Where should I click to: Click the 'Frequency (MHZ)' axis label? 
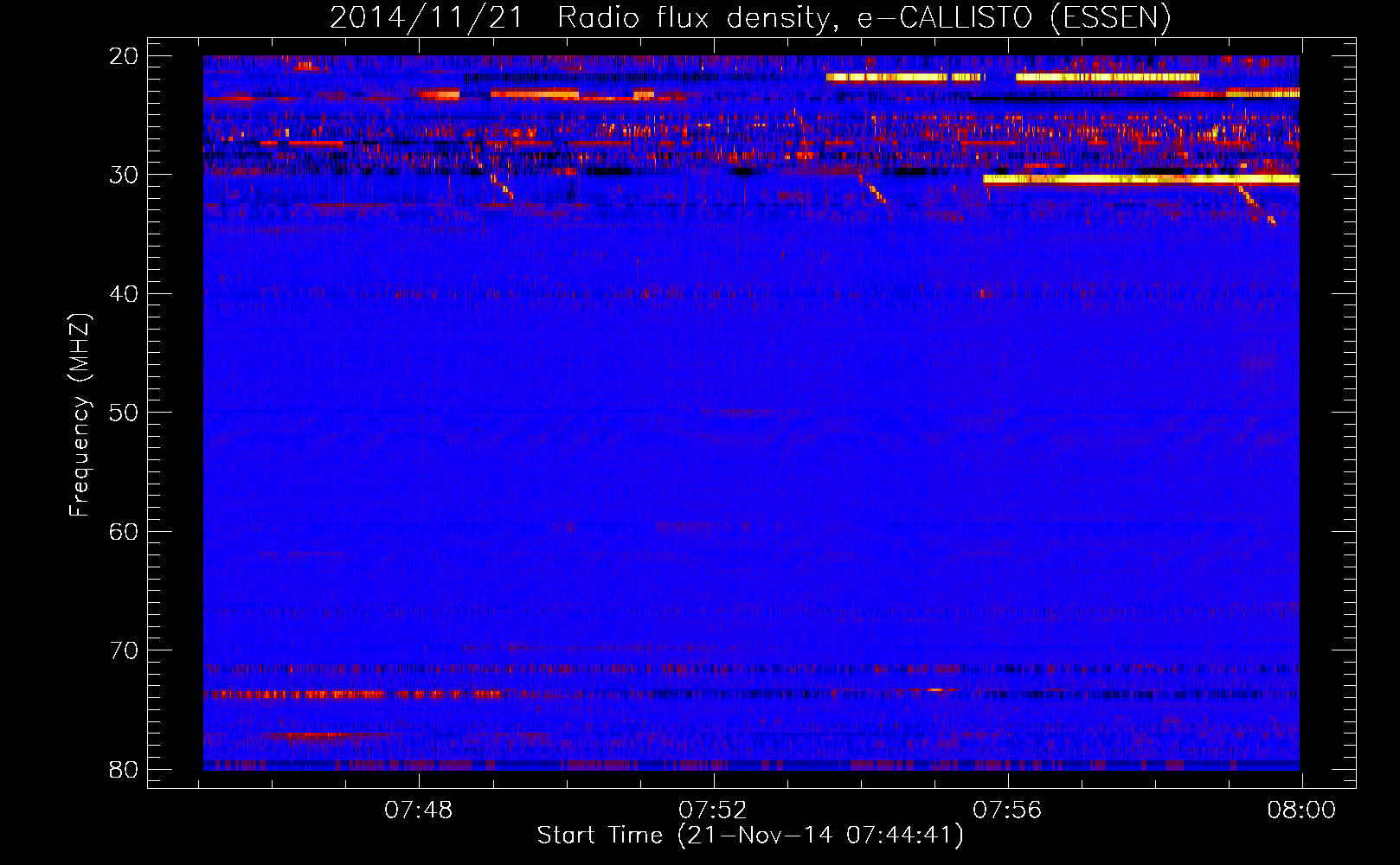click(80, 415)
